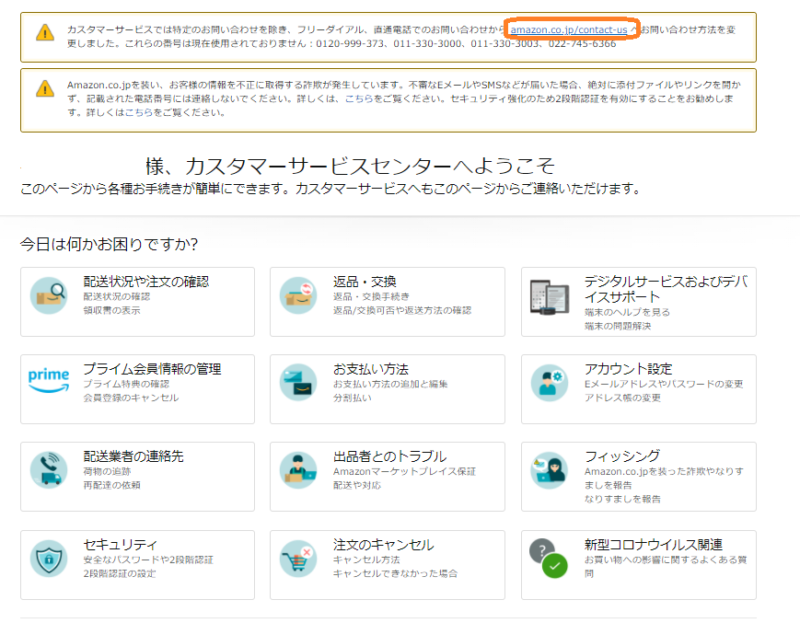Select Eメールアドレスやパスワードの変更 subtext
The image size is (800, 623).
tap(664, 384)
